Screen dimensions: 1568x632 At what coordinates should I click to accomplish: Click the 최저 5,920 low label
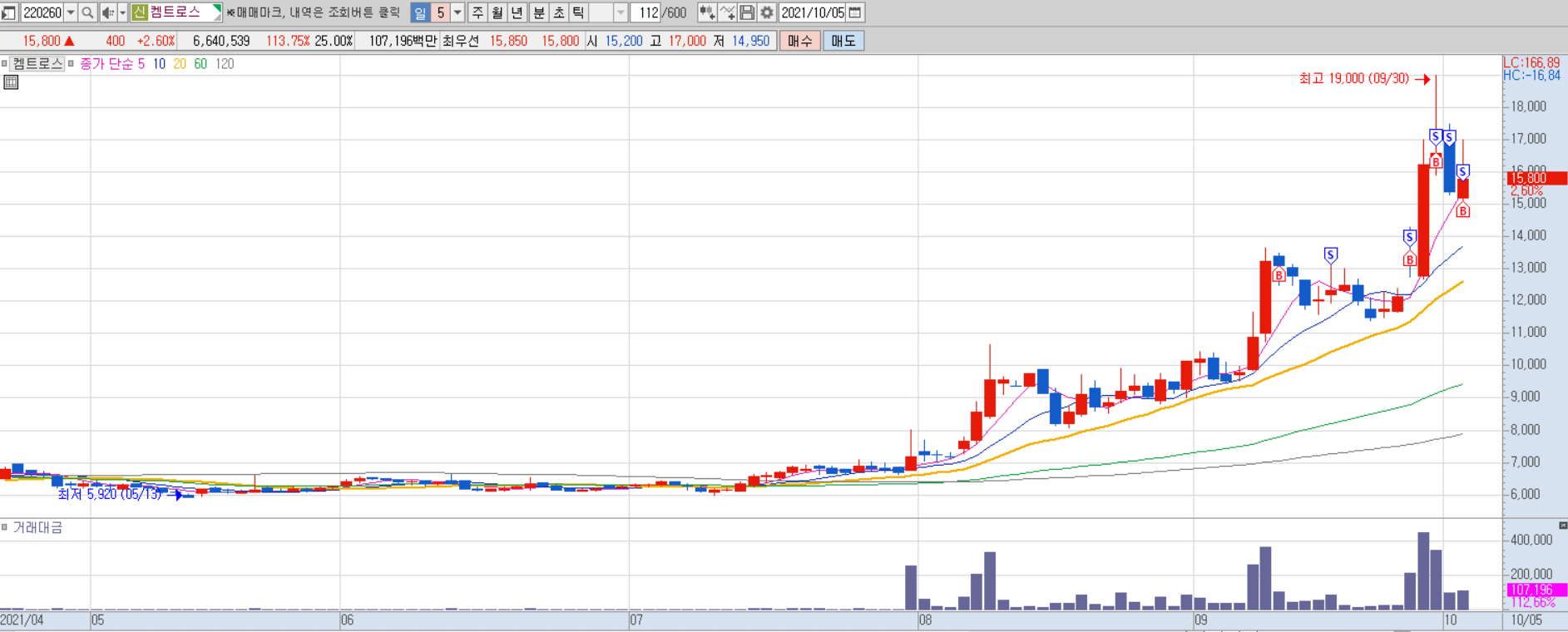pos(110,494)
